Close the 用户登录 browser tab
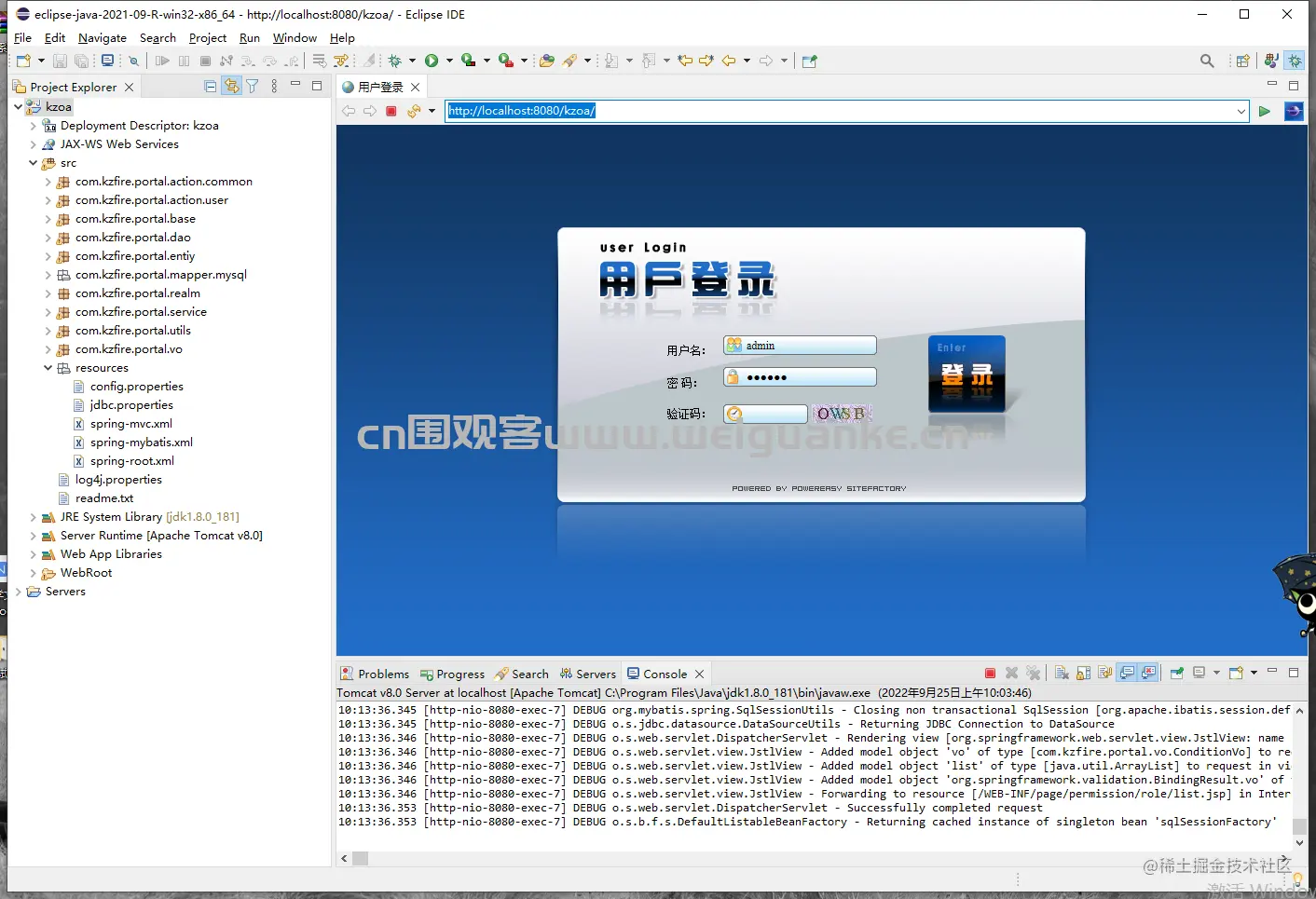This screenshot has height=899, width=1316. pos(416,87)
